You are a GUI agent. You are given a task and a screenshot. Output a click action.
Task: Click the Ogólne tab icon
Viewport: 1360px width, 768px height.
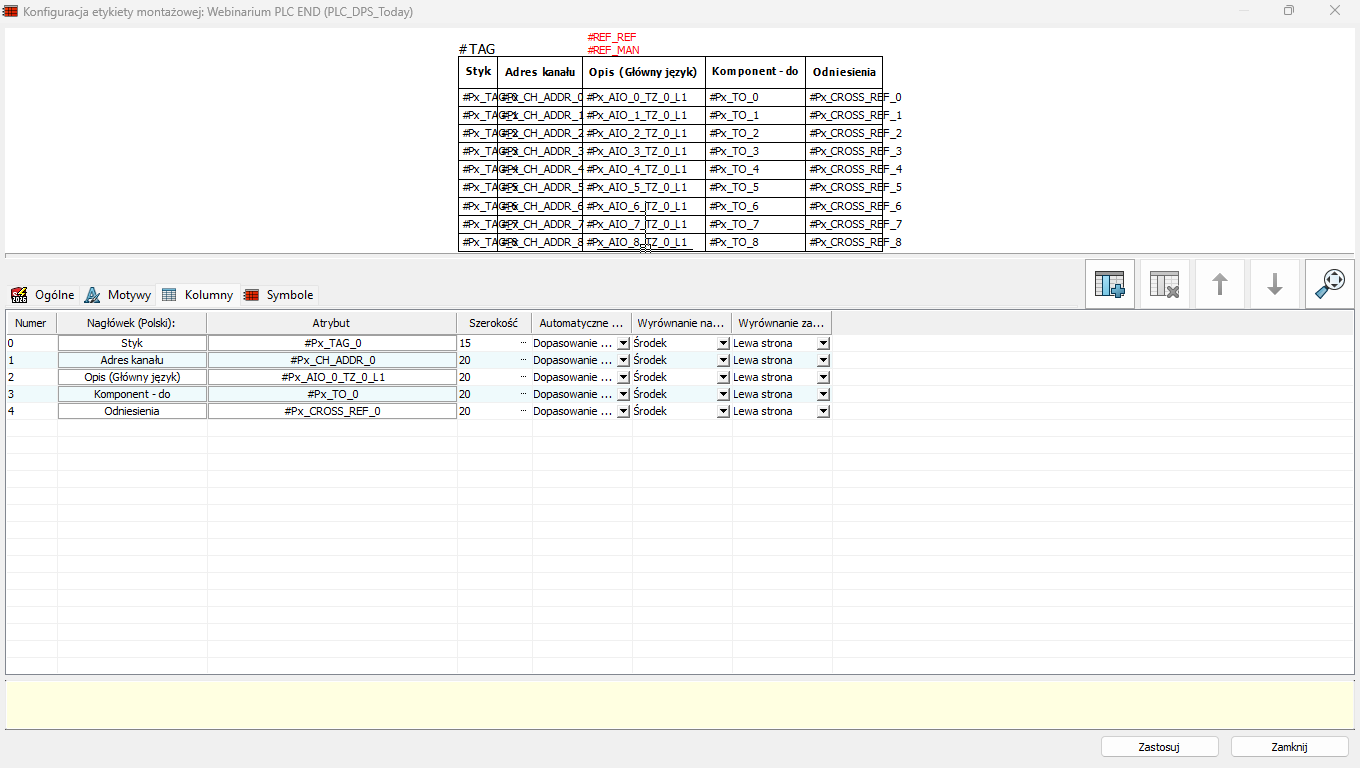click(x=19, y=295)
